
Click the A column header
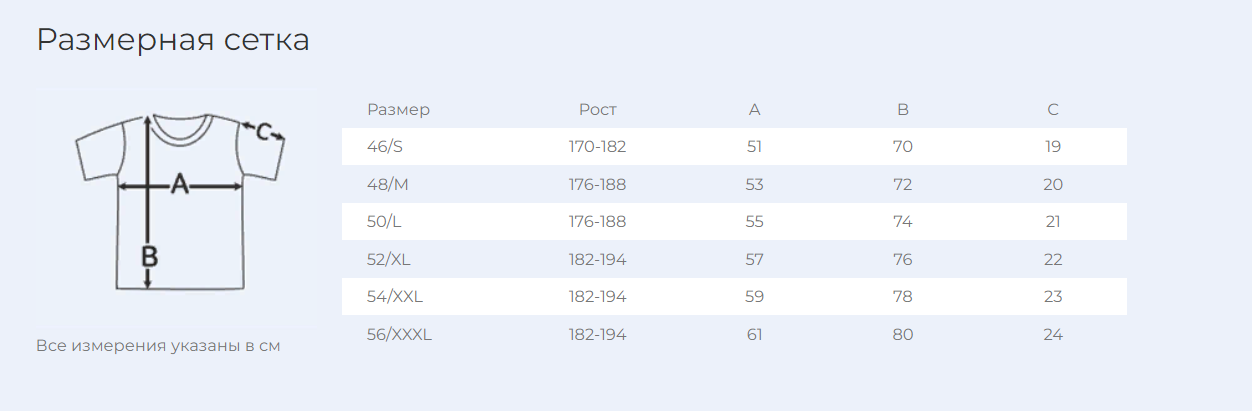point(755,110)
